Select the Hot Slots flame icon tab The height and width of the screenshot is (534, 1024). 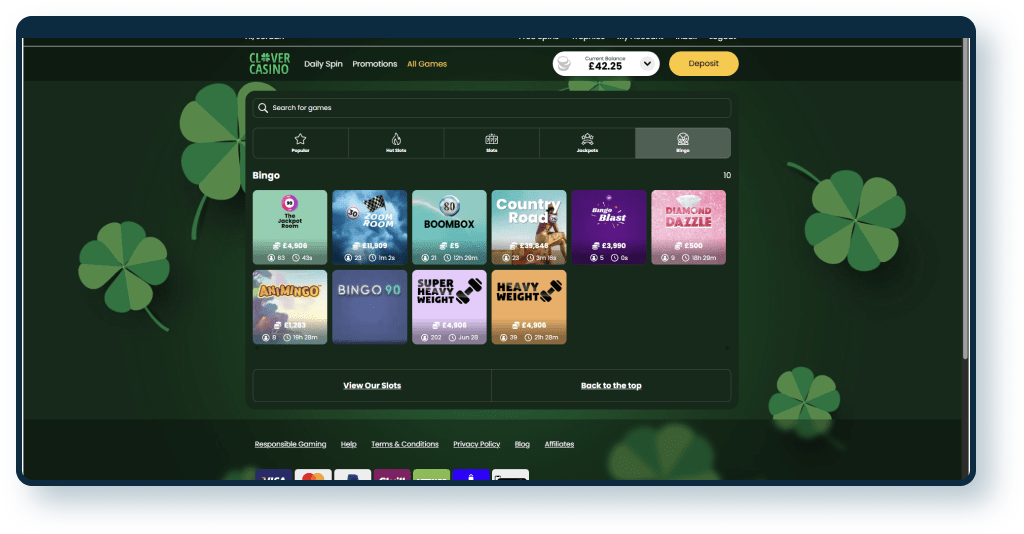point(396,143)
